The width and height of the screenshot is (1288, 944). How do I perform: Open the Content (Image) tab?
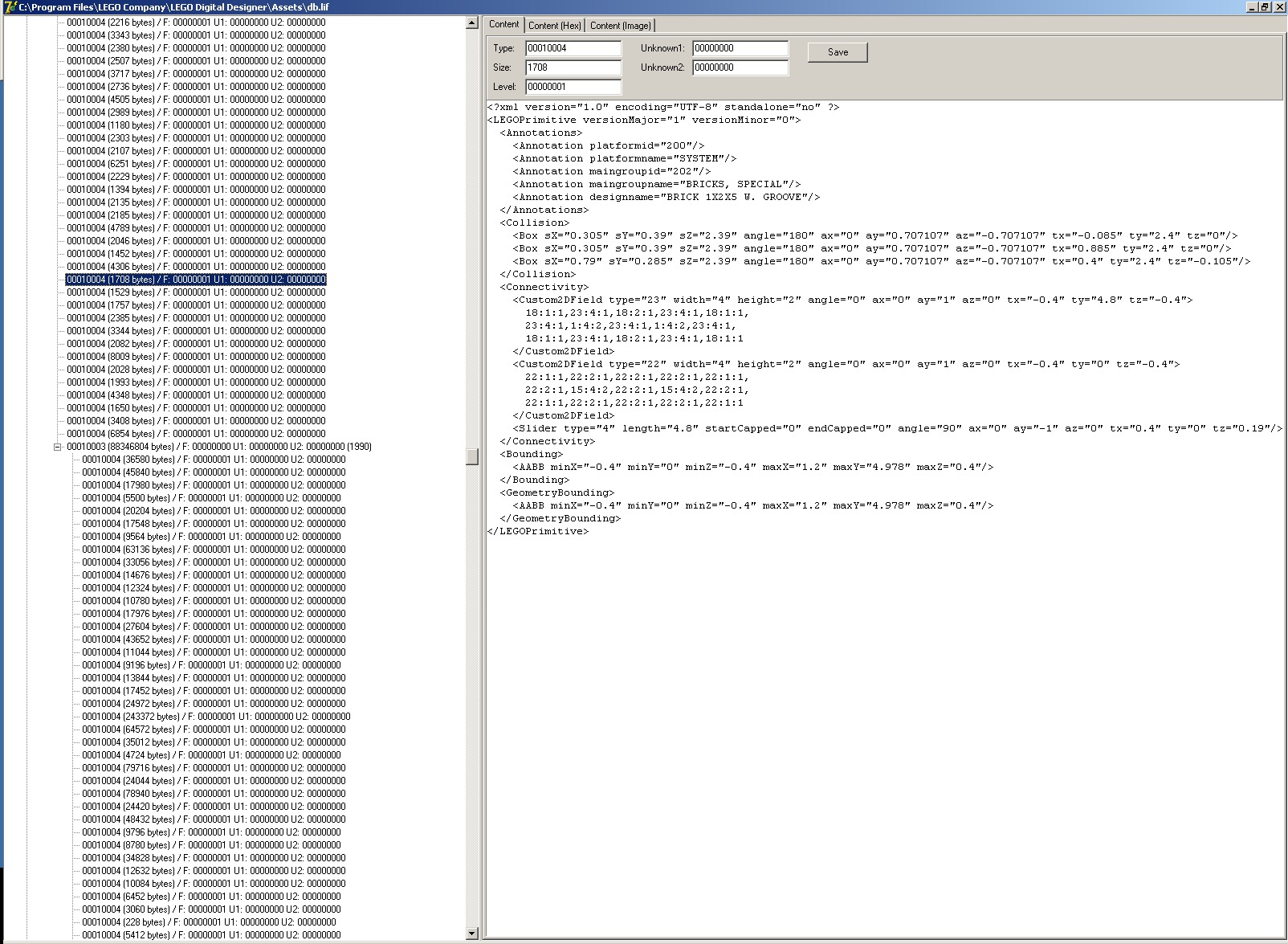point(621,26)
